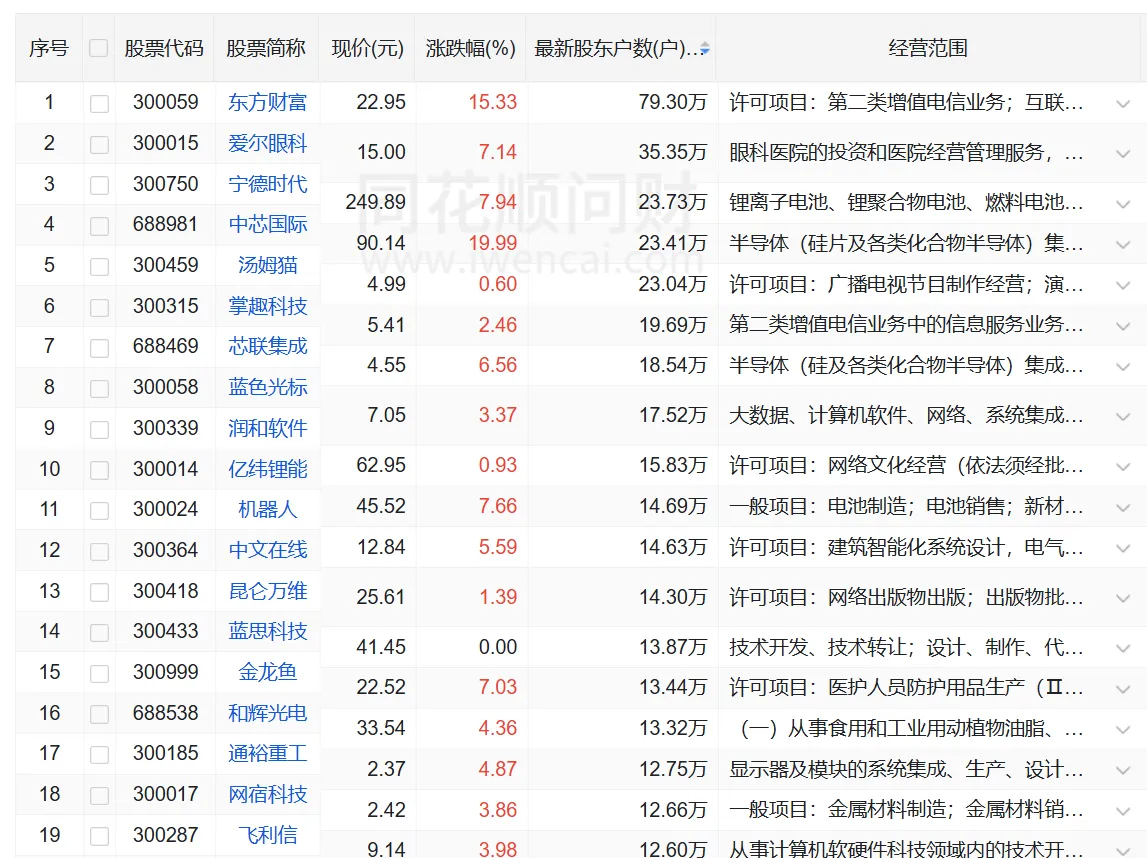
Task: Expand the 技术开发、技术转让 scope chevron
Action: [x=1122, y=648]
